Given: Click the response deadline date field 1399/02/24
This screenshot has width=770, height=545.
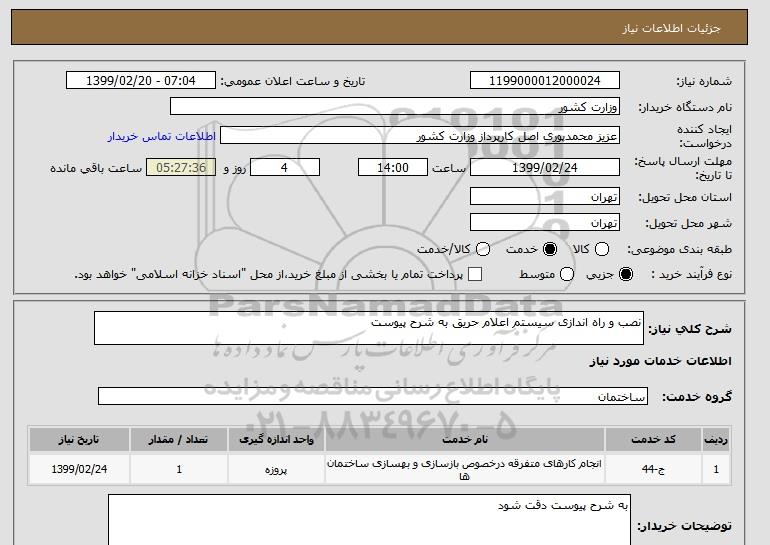Looking at the screenshot, I should coord(545,167).
